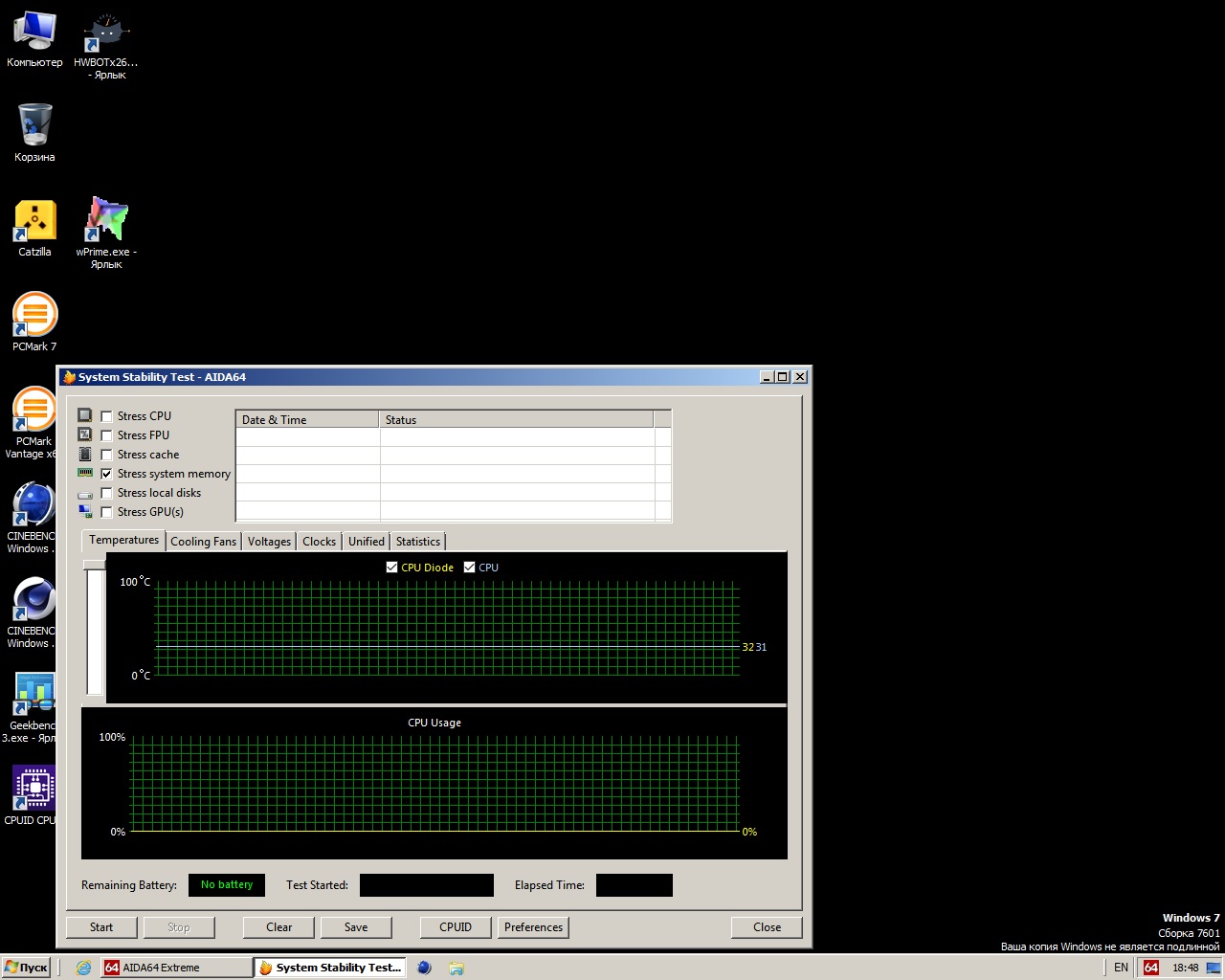1225x980 pixels.
Task: Select the wPrime.exe shortcut icon
Action: (x=106, y=234)
